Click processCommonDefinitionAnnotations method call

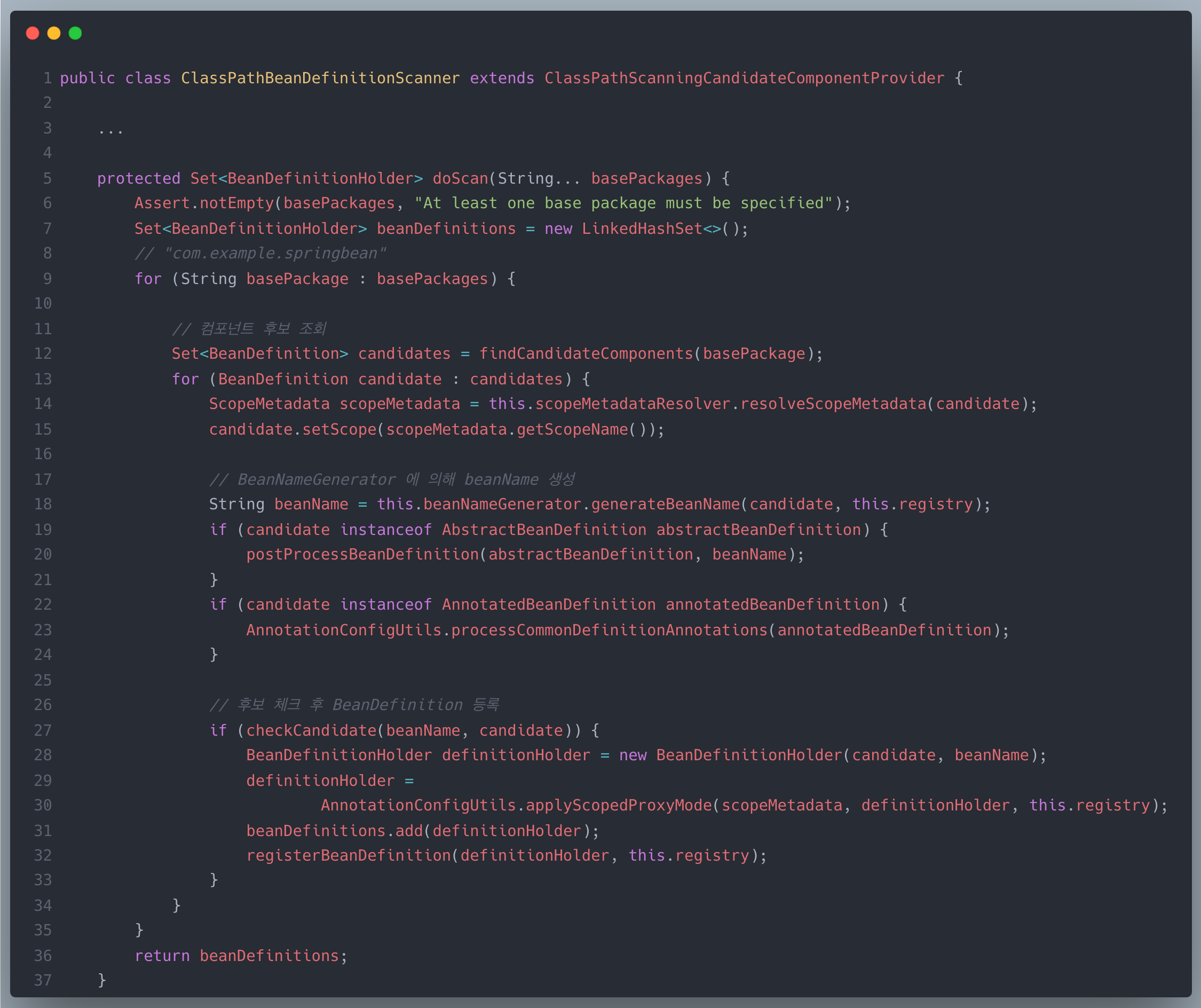pyautogui.click(x=610, y=631)
